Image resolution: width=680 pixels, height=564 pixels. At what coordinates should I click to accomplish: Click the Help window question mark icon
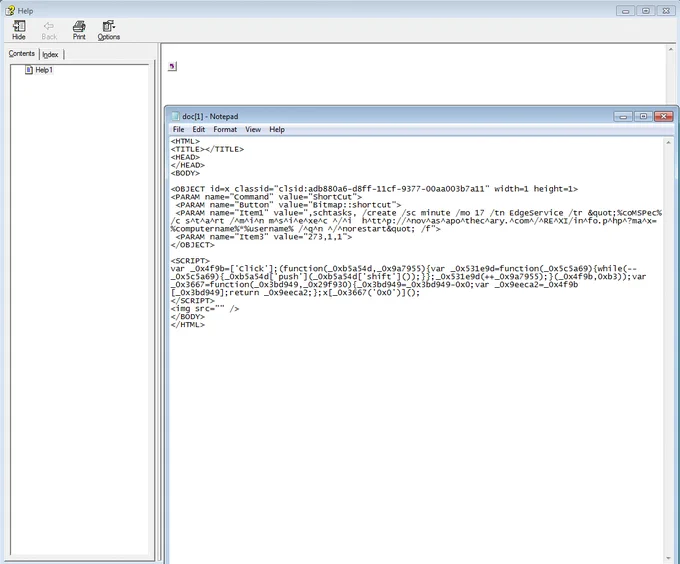click(10, 10)
